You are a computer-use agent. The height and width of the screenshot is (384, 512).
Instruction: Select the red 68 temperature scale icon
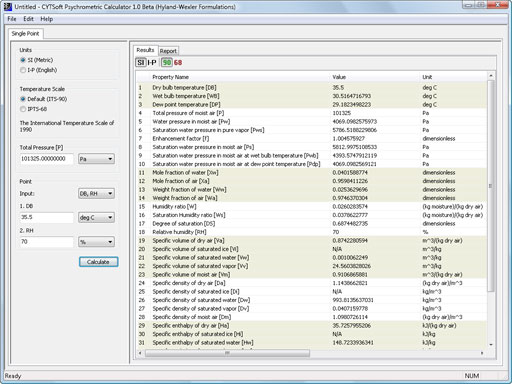pos(178,62)
